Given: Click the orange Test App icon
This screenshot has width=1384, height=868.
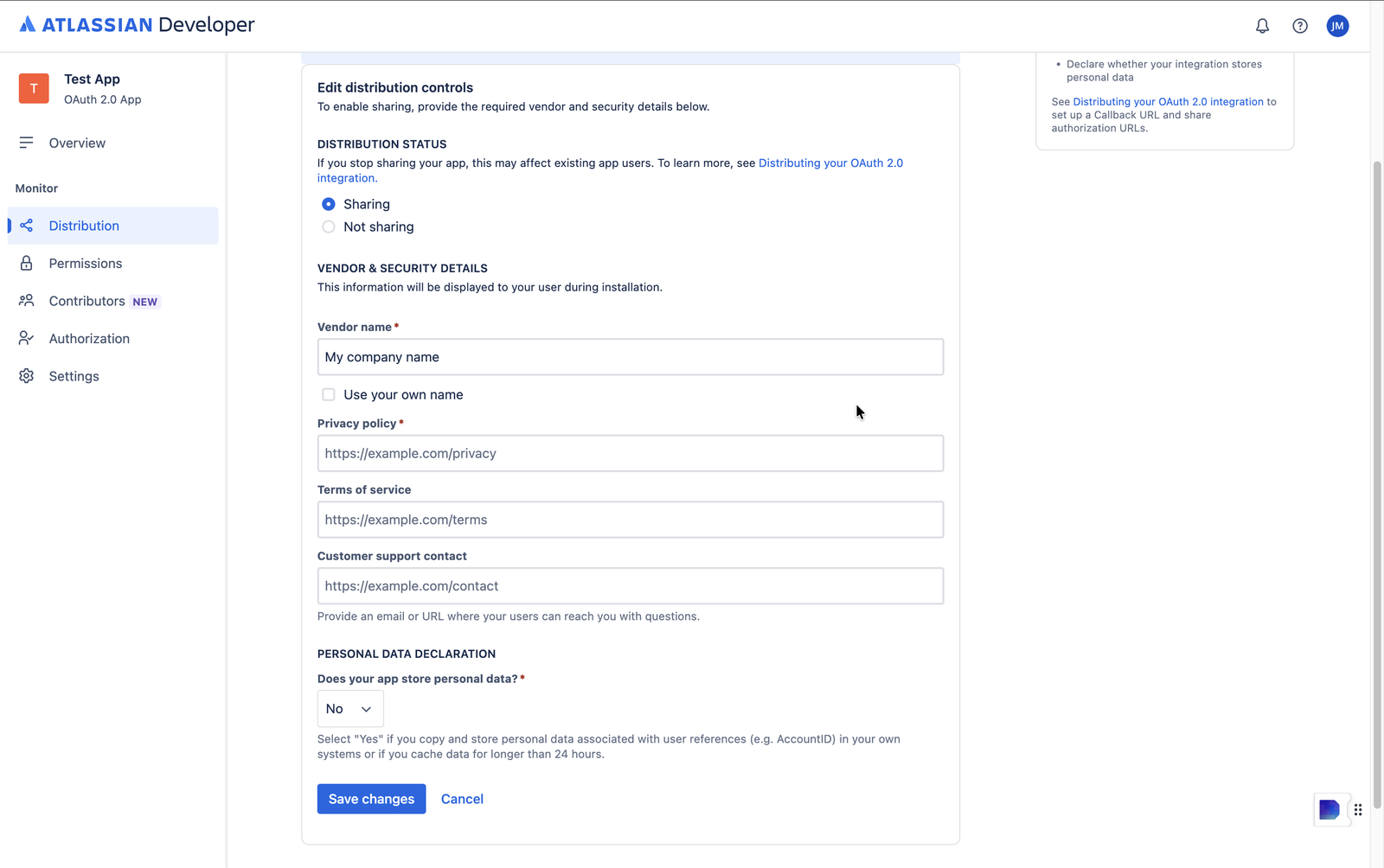Looking at the screenshot, I should [34, 88].
